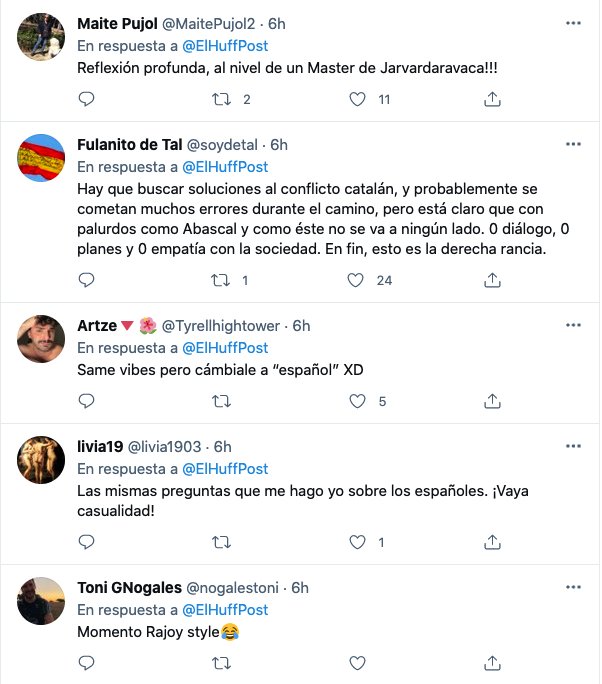
Task: Like Artze's tweet
Action: [357, 401]
